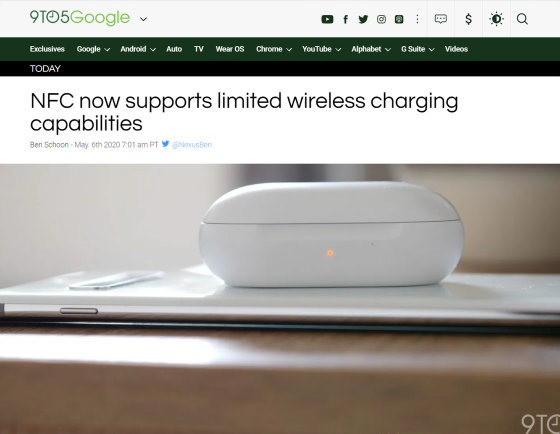
Task: Open author Ben Schoon's page
Action: pyautogui.click(x=49, y=145)
